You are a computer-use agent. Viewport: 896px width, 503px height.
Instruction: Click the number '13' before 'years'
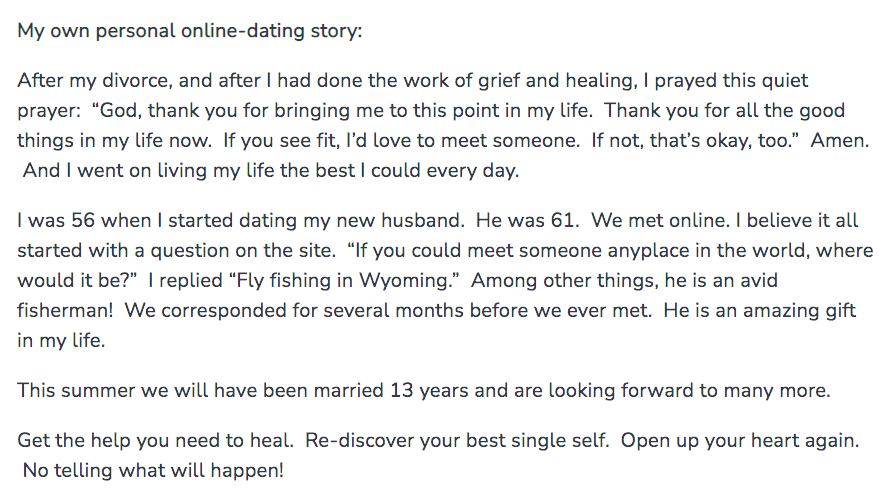402,390
